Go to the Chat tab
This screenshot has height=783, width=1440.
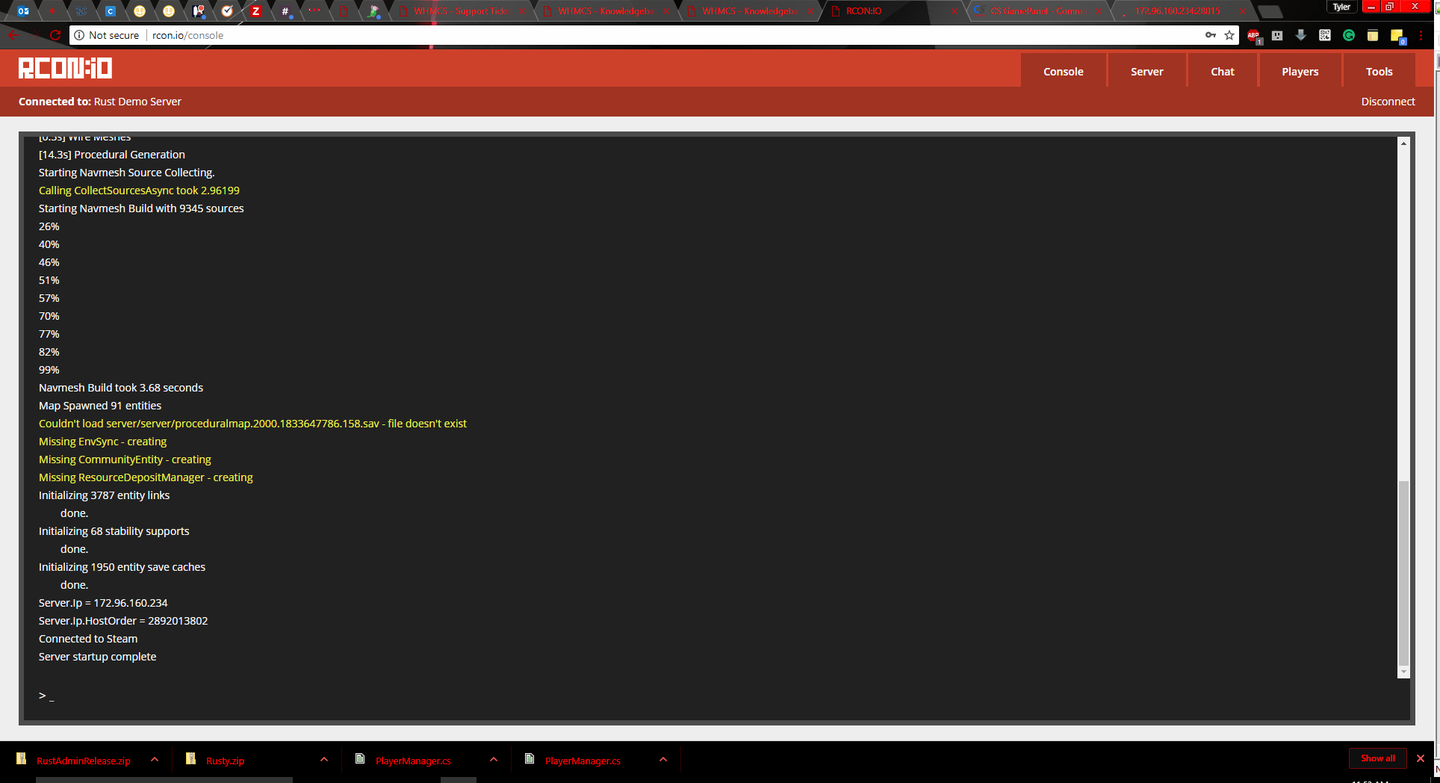(1222, 71)
